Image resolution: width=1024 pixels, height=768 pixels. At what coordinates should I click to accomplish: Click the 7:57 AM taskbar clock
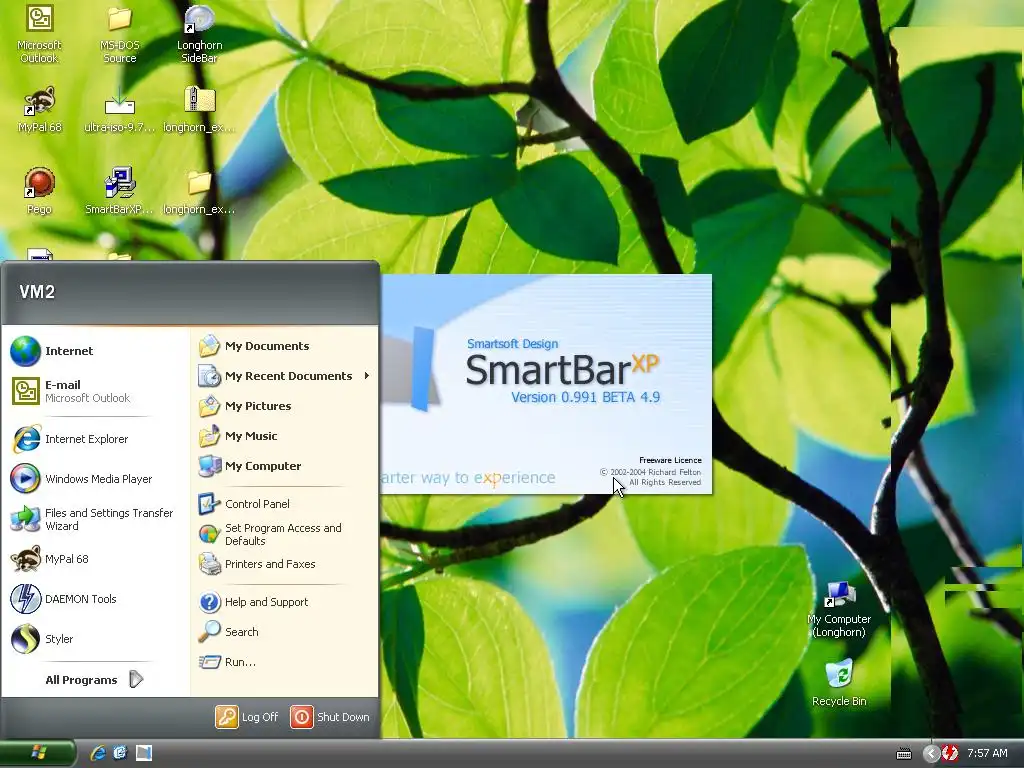pyautogui.click(x=987, y=753)
